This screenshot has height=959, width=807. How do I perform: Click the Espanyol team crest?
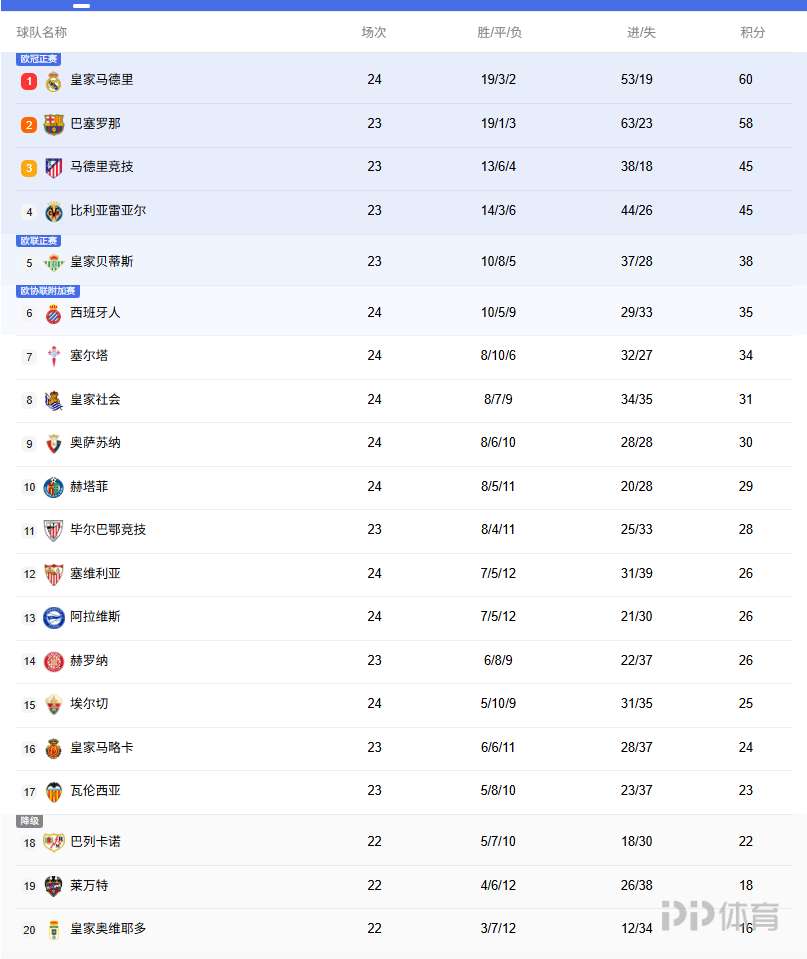[54, 313]
